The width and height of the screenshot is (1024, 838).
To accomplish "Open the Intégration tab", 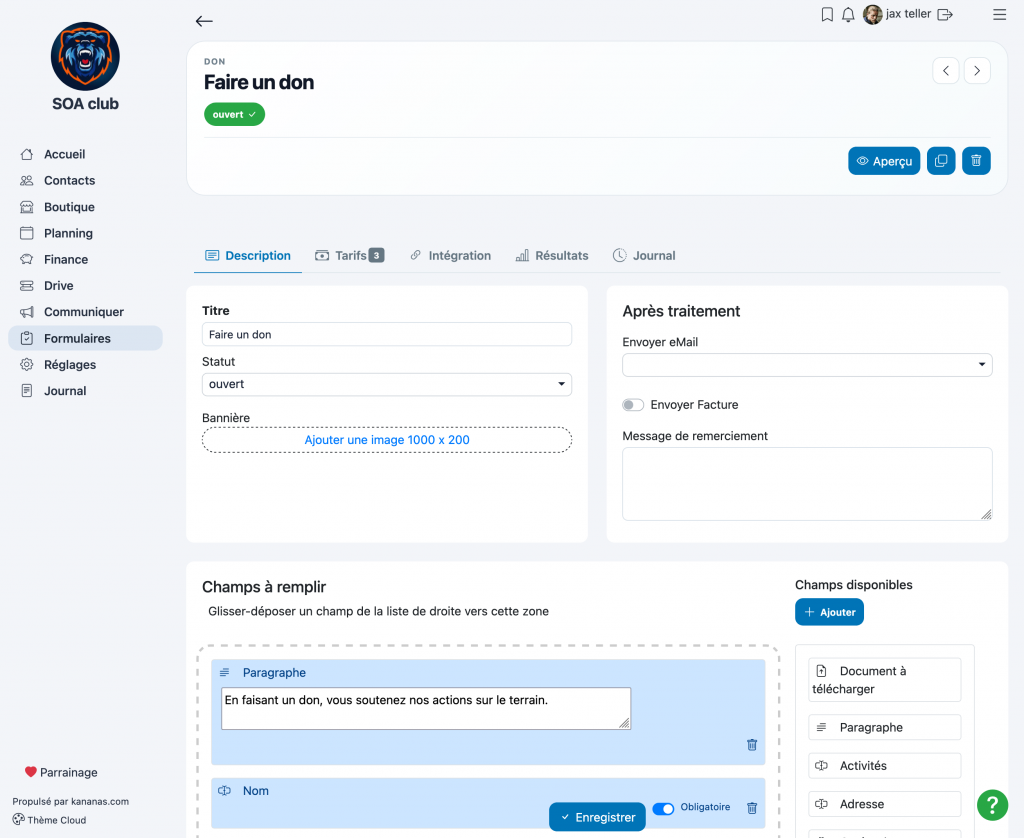I will pos(451,255).
